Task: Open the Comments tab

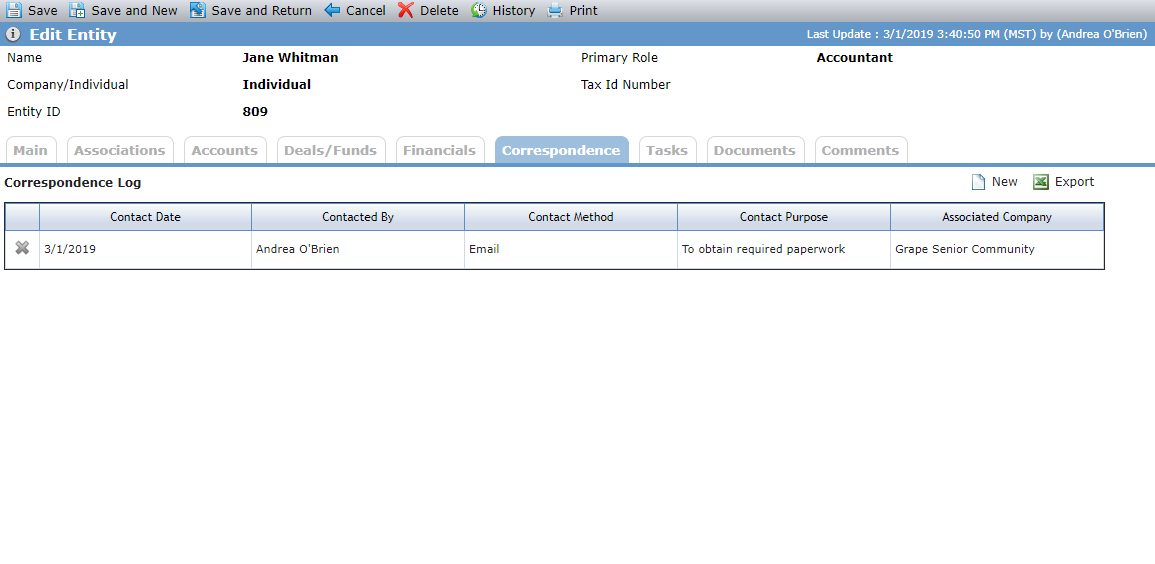Action: [x=860, y=150]
